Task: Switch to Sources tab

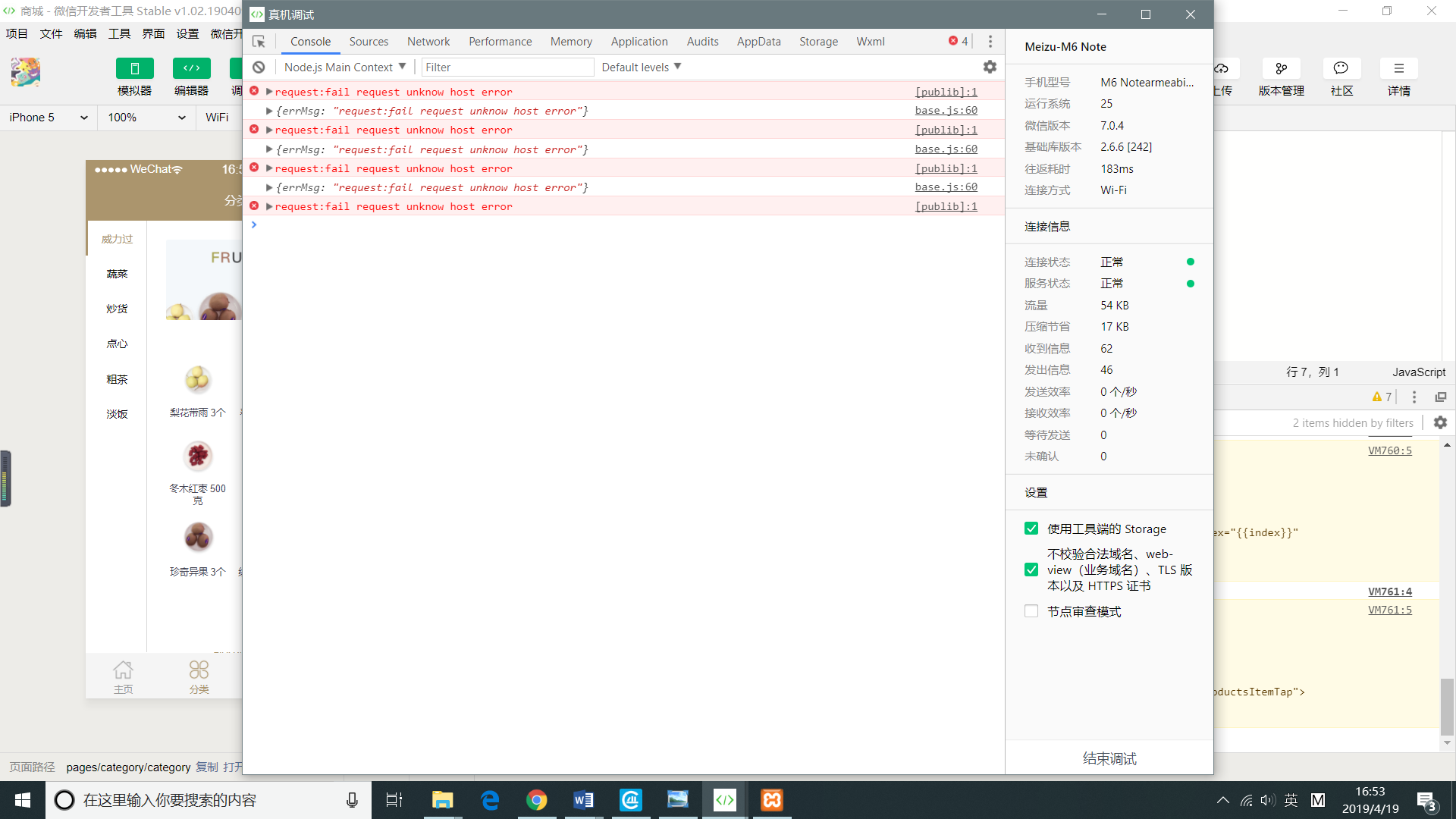Action: click(x=369, y=42)
